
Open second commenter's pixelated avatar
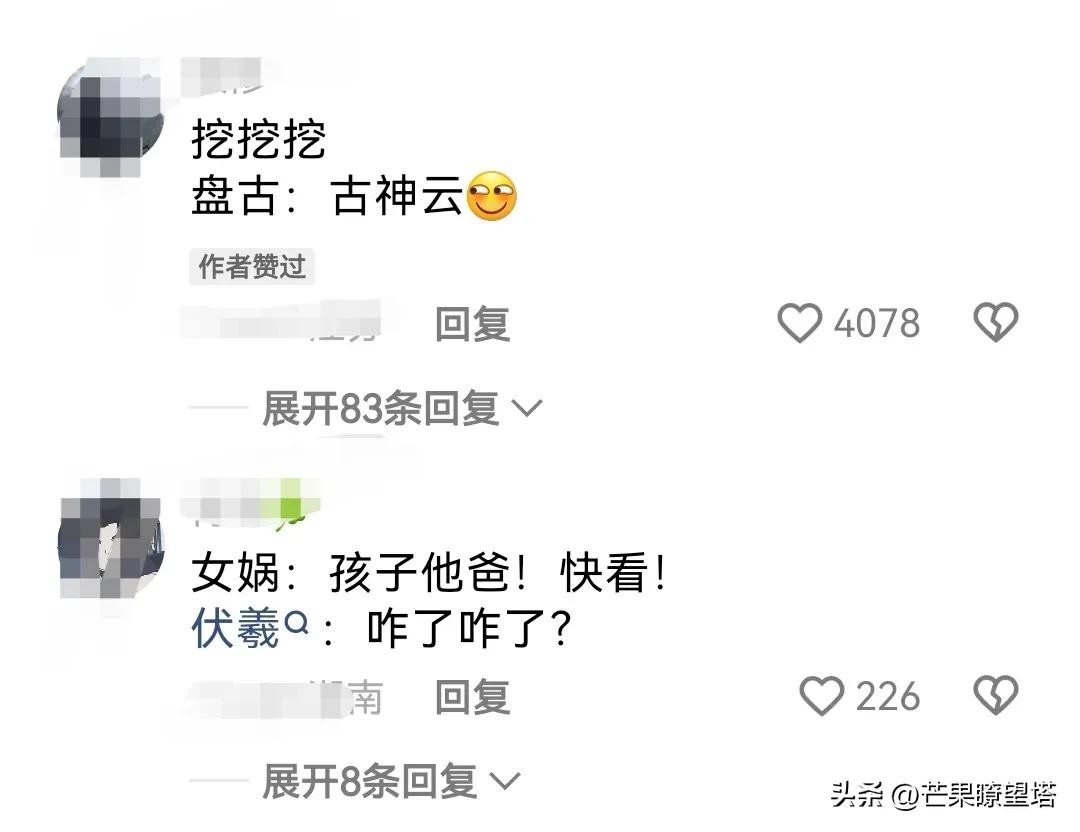click(112, 539)
